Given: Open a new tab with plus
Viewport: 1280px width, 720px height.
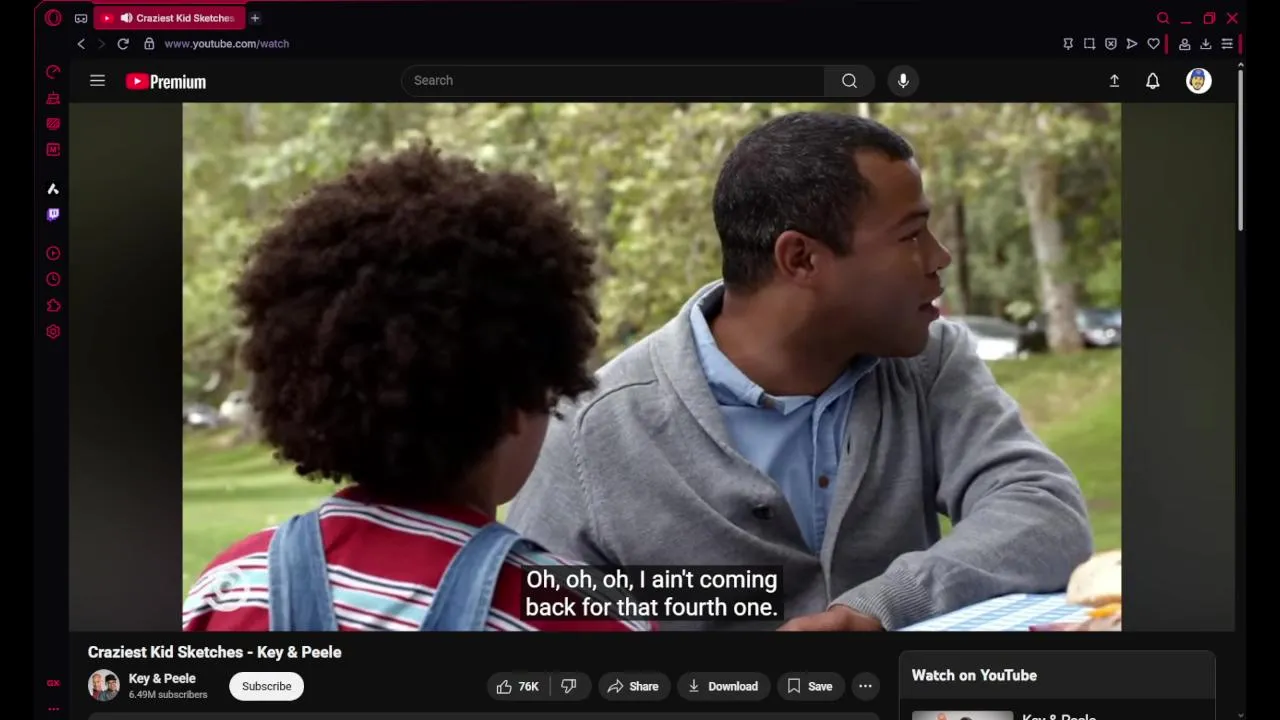Looking at the screenshot, I should pos(255,18).
